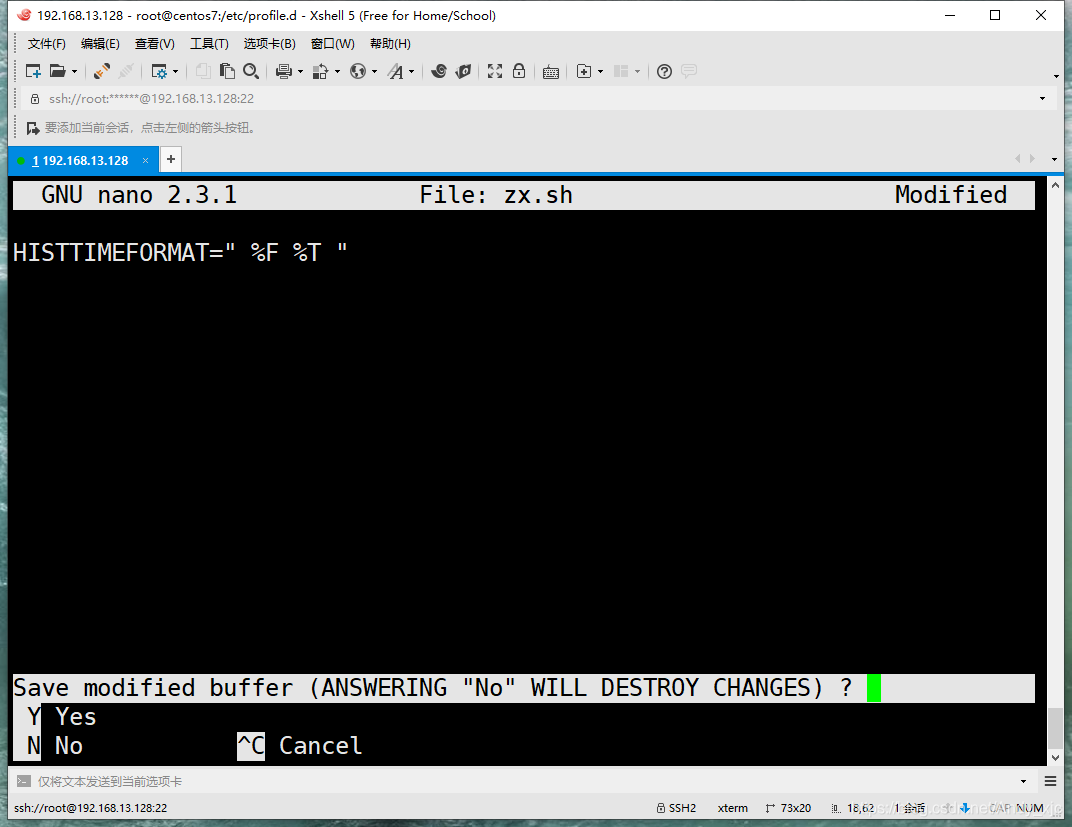This screenshot has height=827, width=1072.
Task: Click the color scheme icon
Action: point(320,71)
